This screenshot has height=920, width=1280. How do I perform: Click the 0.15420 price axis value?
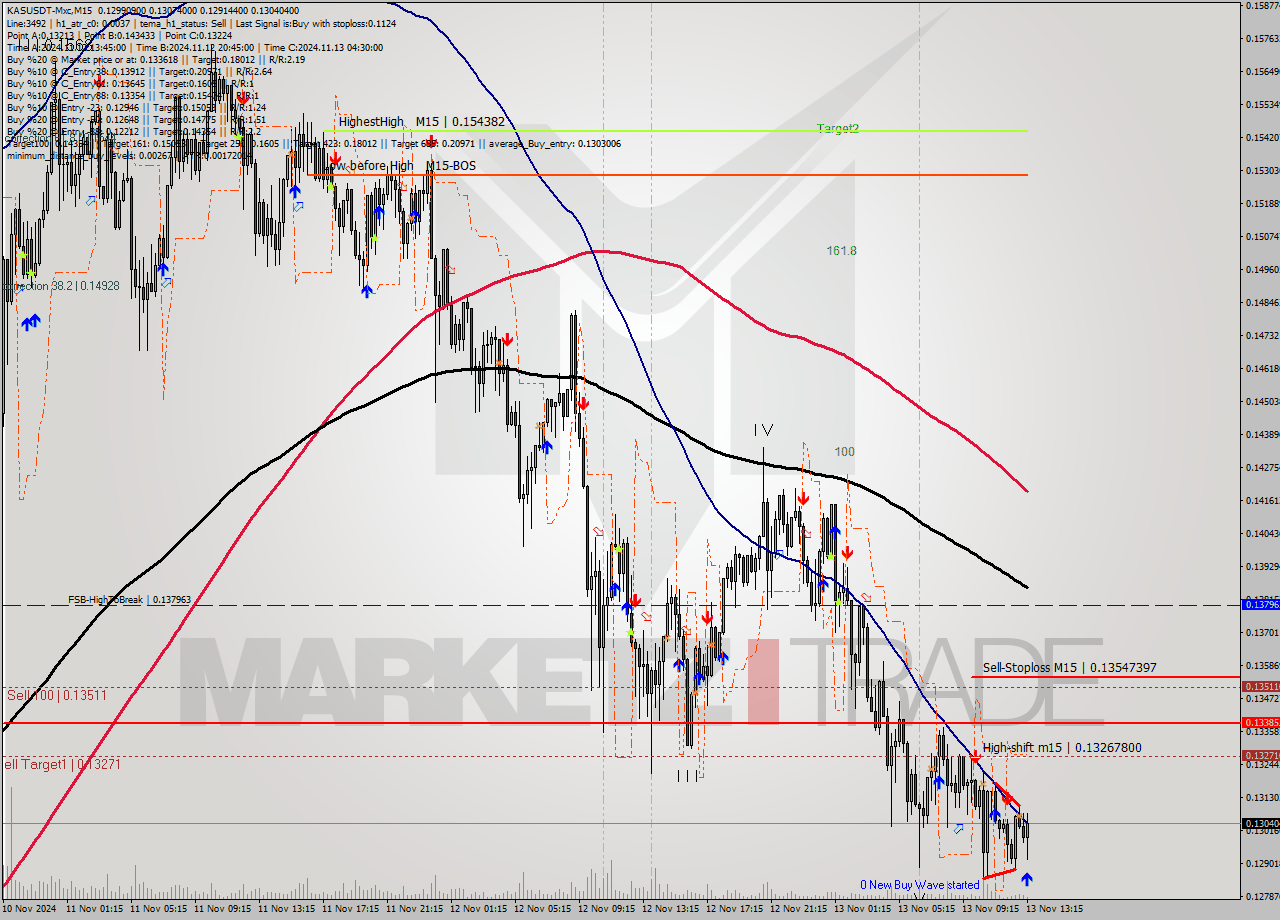[x=1262, y=137]
